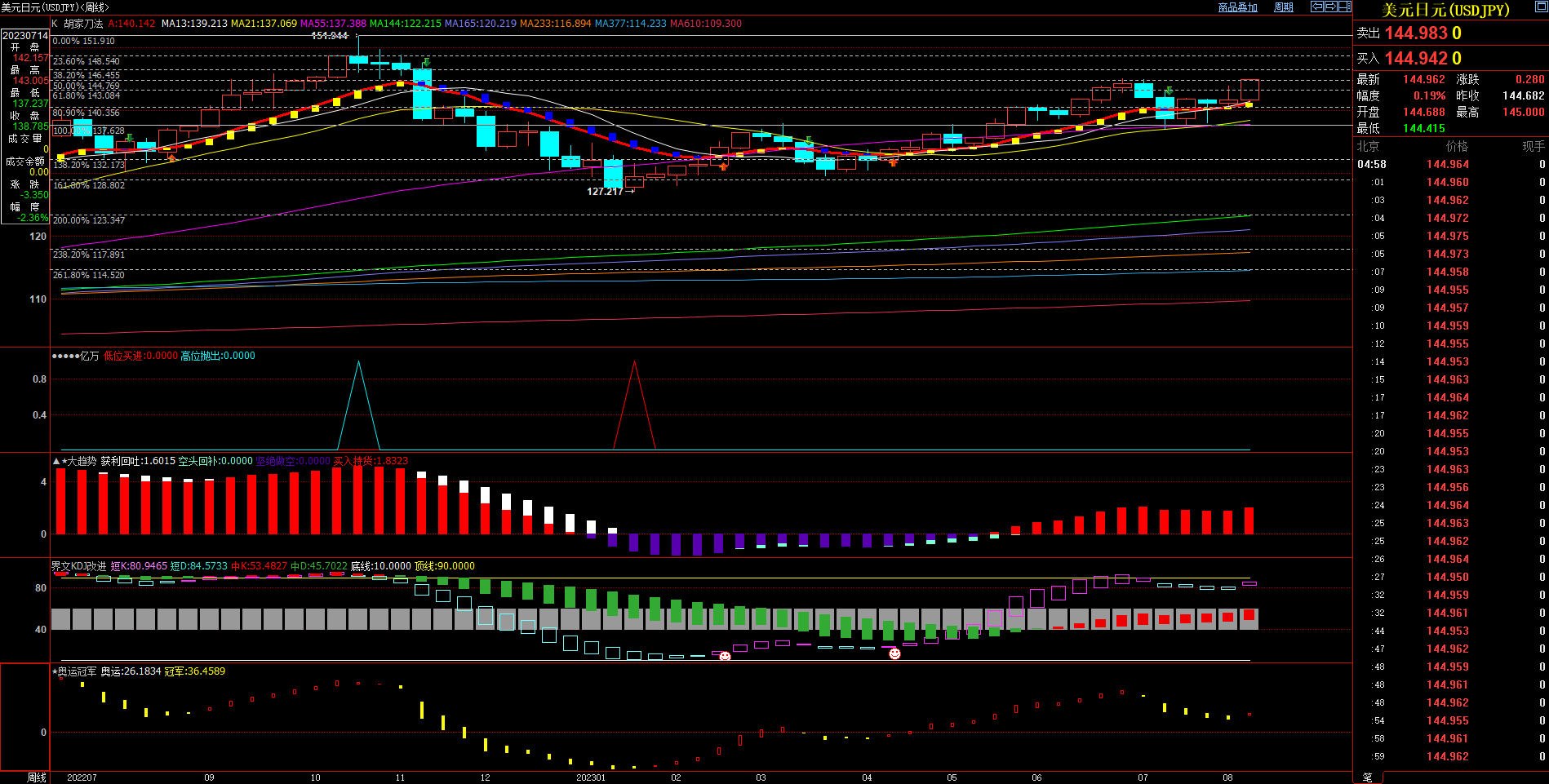Select the 大趋势 indicator label
This screenshot has height=784, width=1549.
82,461
